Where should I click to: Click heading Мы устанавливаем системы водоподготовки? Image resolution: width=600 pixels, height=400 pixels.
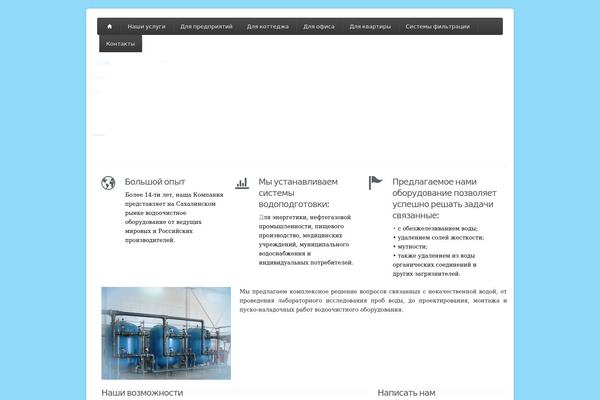[x=298, y=193]
